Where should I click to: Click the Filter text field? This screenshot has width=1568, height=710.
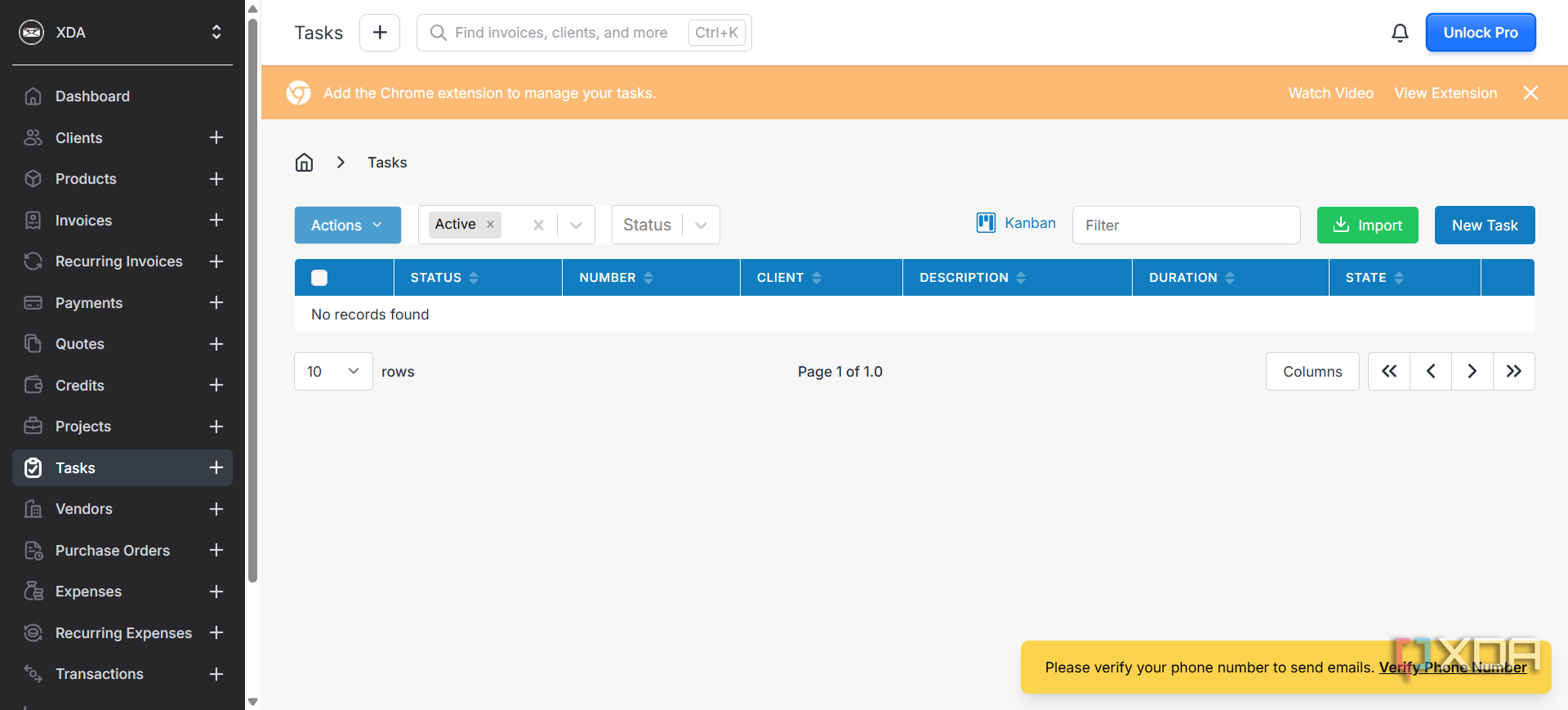1187,226
